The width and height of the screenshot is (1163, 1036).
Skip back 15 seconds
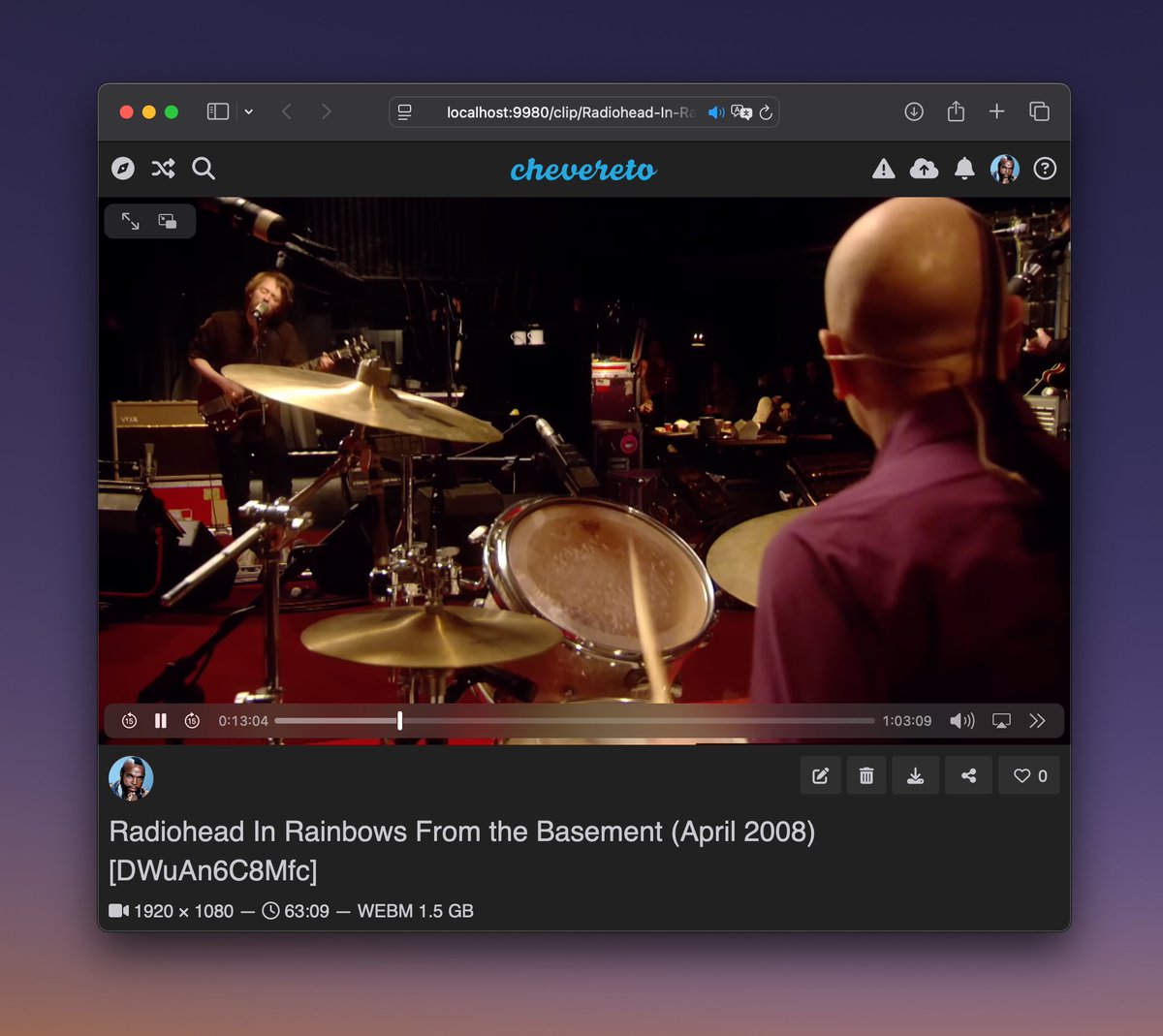[x=129, y=720]
